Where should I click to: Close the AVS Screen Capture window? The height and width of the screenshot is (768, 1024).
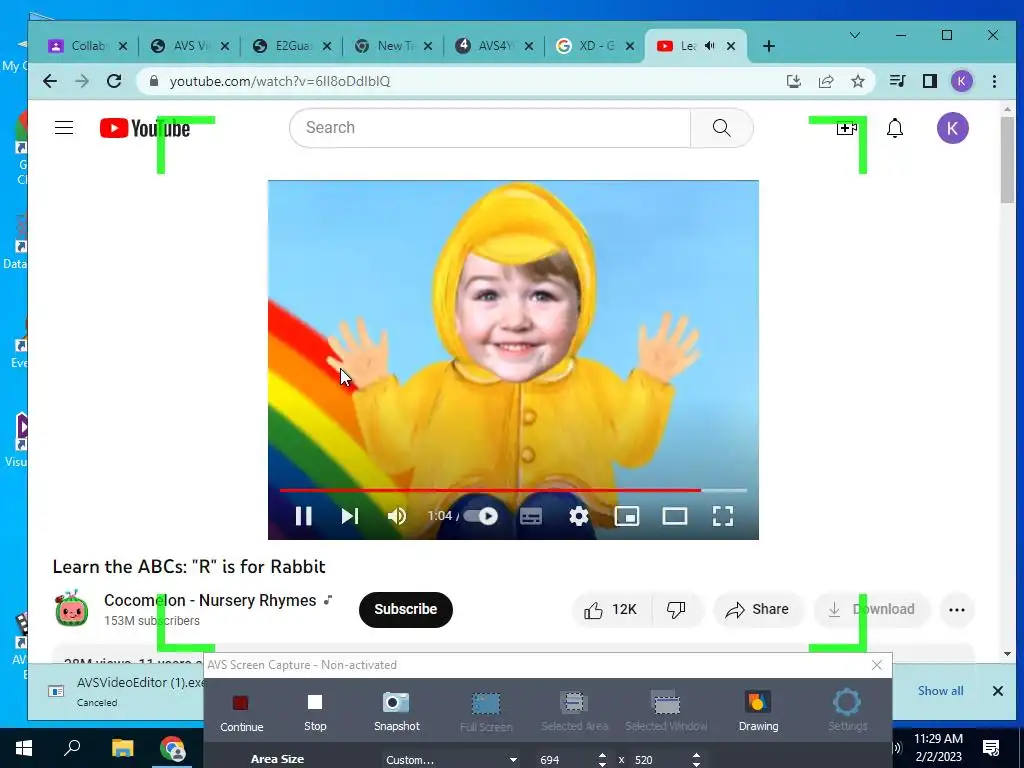coord(877,665)
